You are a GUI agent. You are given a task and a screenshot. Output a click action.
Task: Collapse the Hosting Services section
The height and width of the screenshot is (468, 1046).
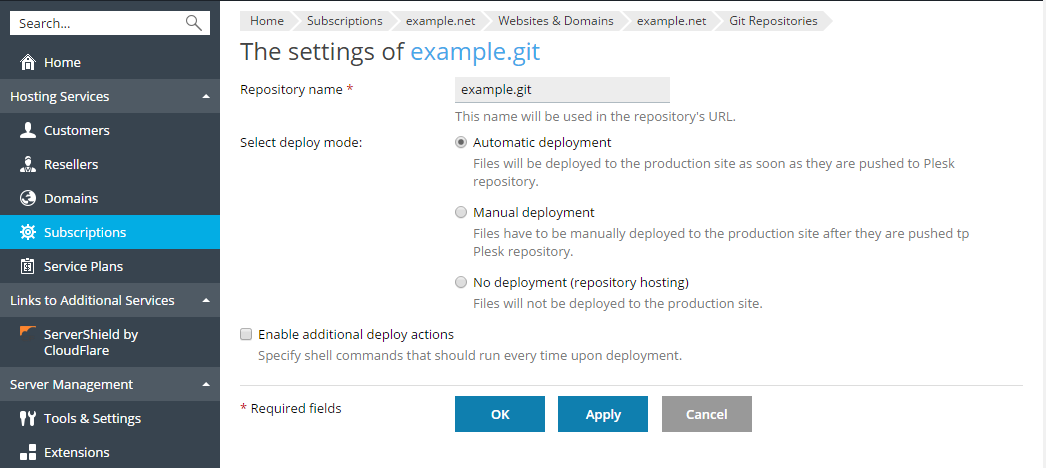(x=205, y=97)
